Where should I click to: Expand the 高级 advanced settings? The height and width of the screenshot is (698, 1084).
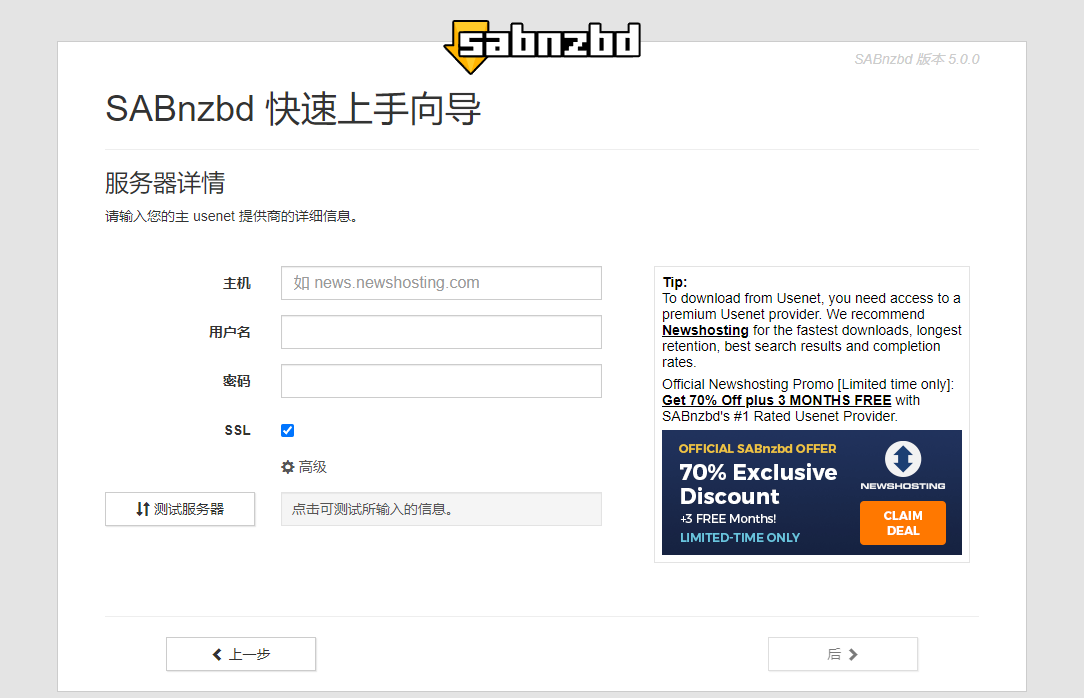303,467
